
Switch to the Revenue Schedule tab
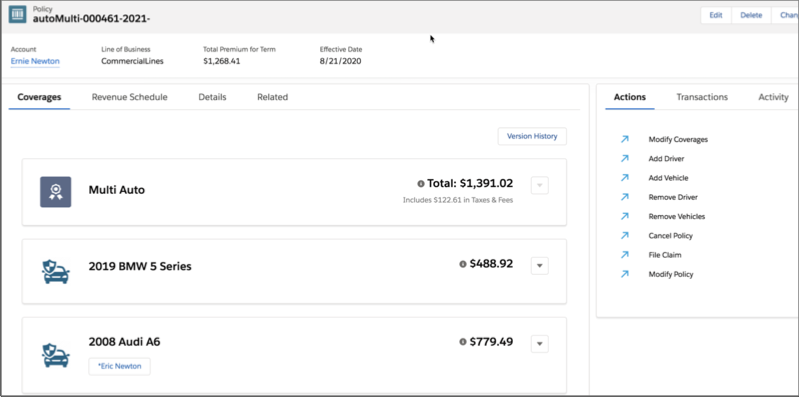pyautogui.click(x=129, y=97)
